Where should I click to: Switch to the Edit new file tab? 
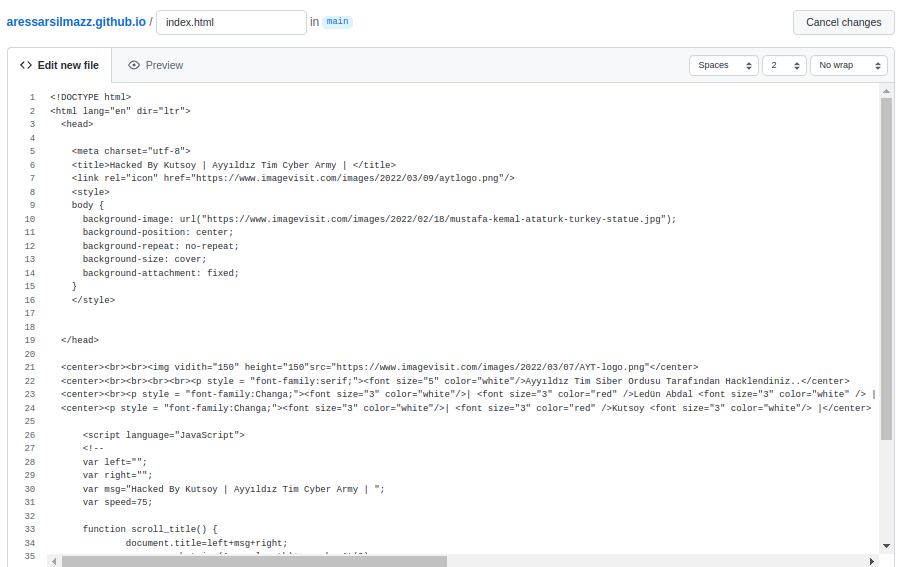(x=59, y=65)
